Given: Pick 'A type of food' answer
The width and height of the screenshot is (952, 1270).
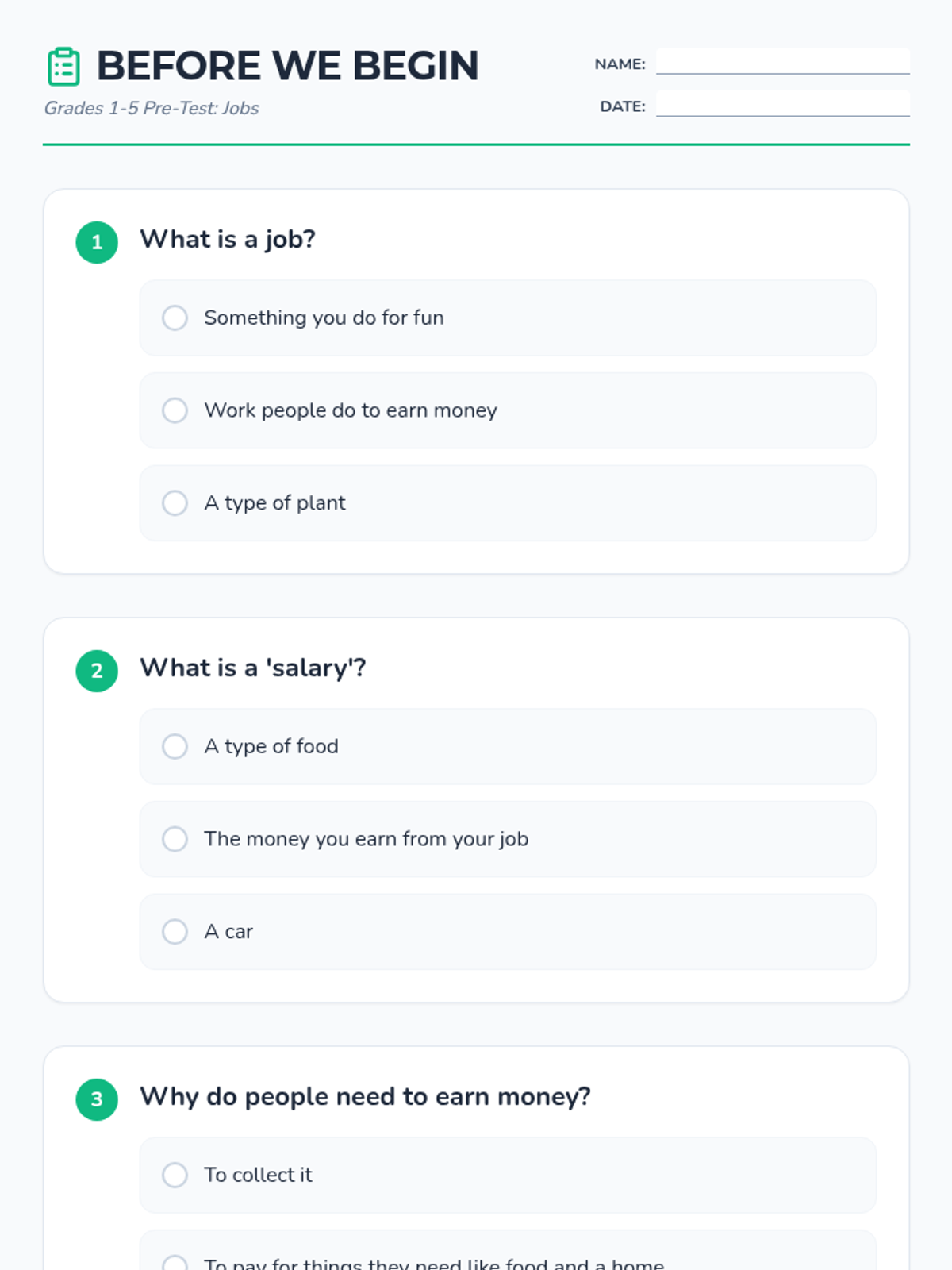Looking at the screenshot, I should coord(175,746).
